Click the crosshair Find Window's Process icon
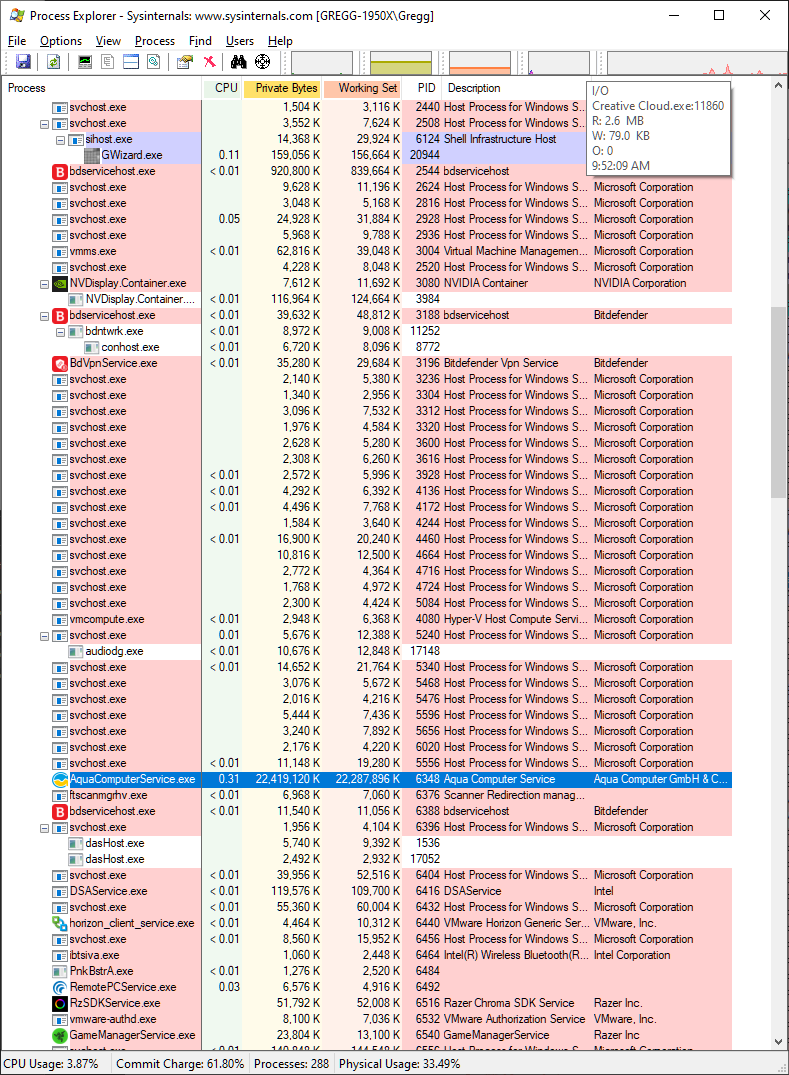This screenshot has height=1075, width=789. click(262, 62)
